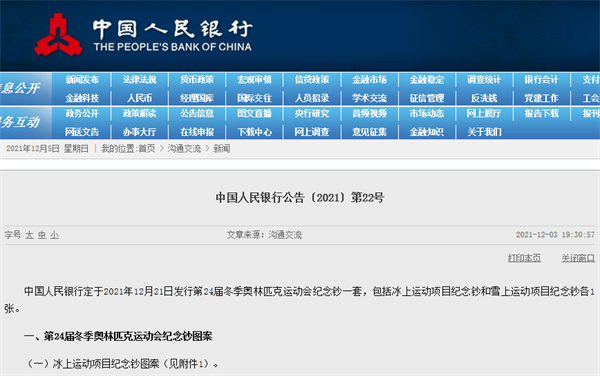The width and height of the screenshot is (600, 376).
Task: Open 在线申报 menu item
Action: (x=197, y=132)
